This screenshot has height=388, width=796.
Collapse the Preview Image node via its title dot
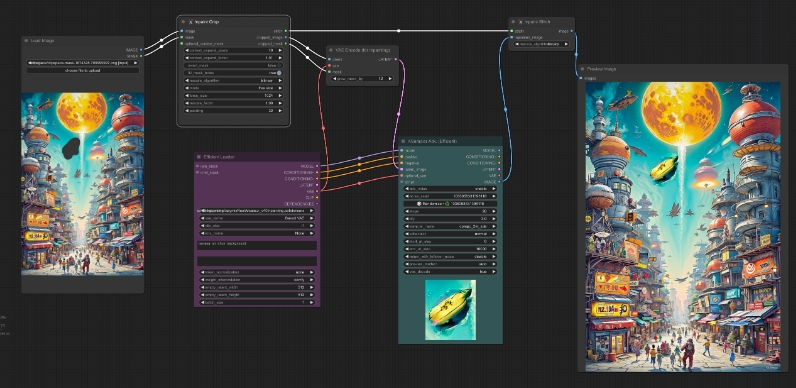point(582,69)
